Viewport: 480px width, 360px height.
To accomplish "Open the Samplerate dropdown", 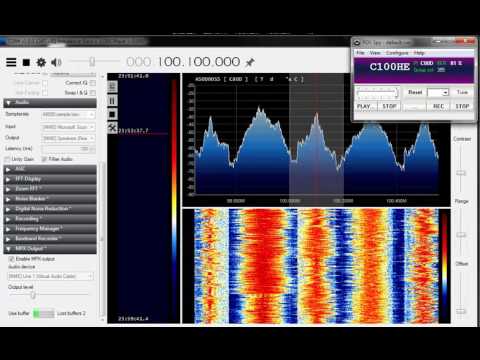I will pyautogui.click(x=68, y=115).
